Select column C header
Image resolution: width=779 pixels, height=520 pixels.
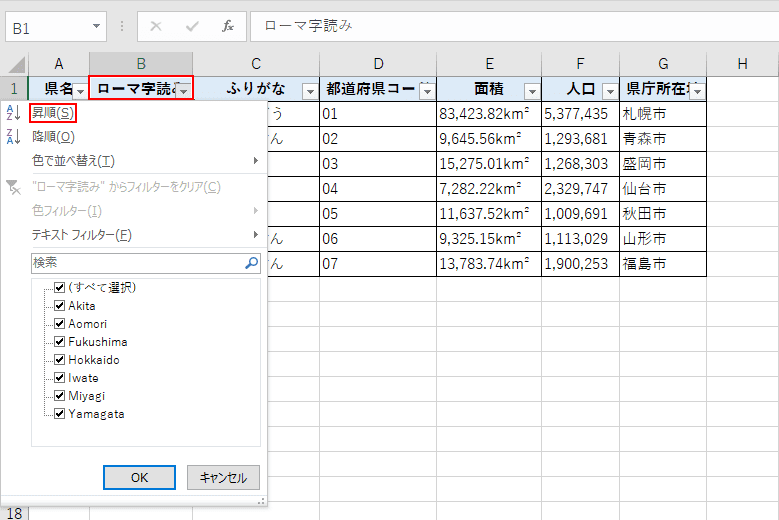point(256,64)
